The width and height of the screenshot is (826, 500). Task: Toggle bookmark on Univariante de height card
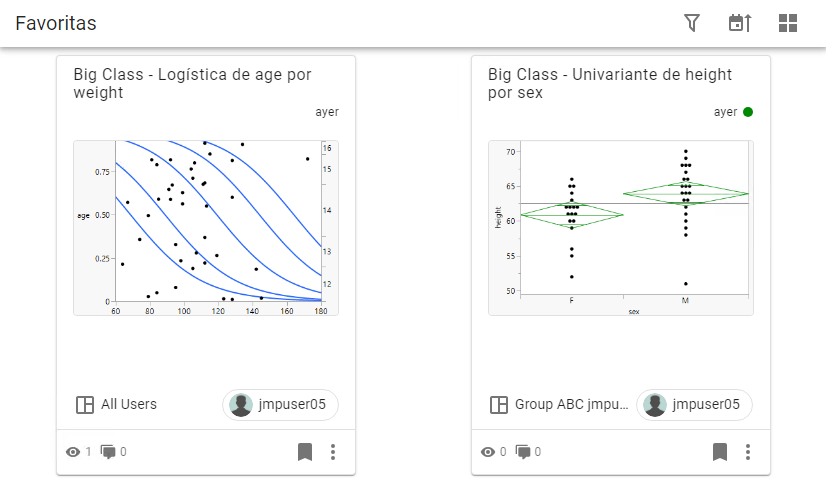pyautogui.click(x=719, y=452)
